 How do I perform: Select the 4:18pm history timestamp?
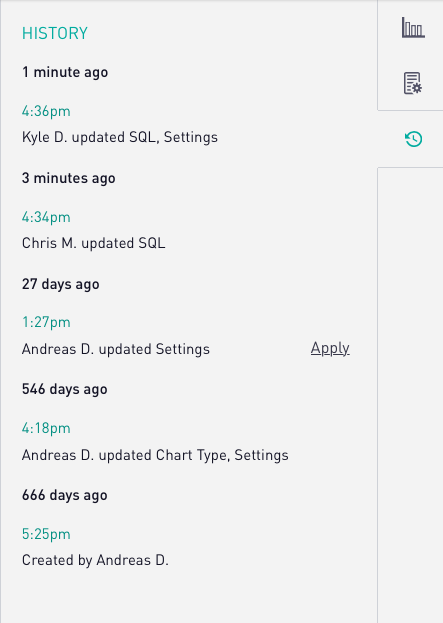pyautogui.click(x=46, y=428)
